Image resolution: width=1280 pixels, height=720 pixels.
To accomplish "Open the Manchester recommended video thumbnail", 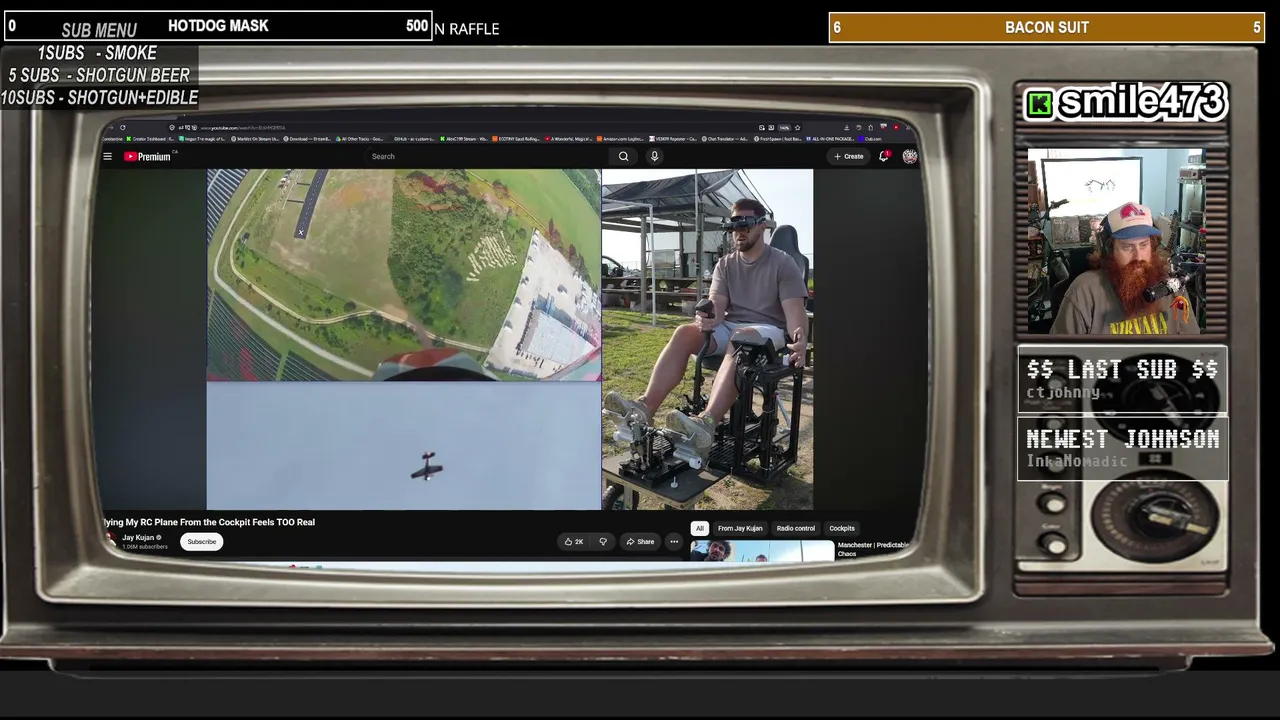I will coord(762,551).
